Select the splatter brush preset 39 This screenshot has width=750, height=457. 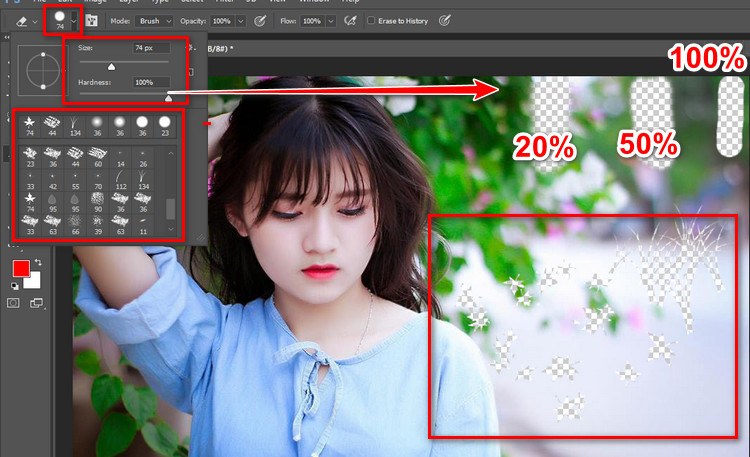[98, 225]
